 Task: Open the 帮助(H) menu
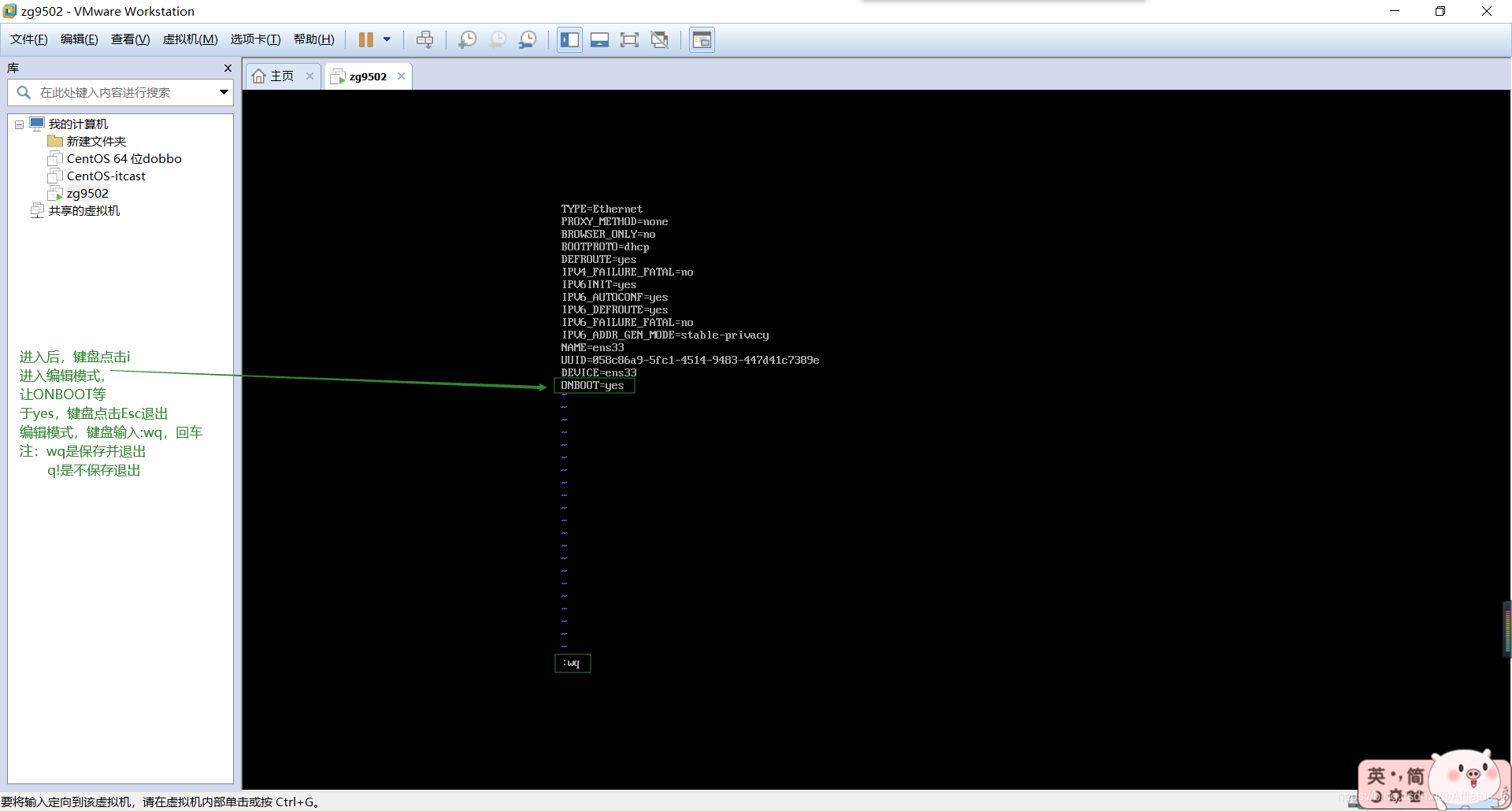click(314, 39)
